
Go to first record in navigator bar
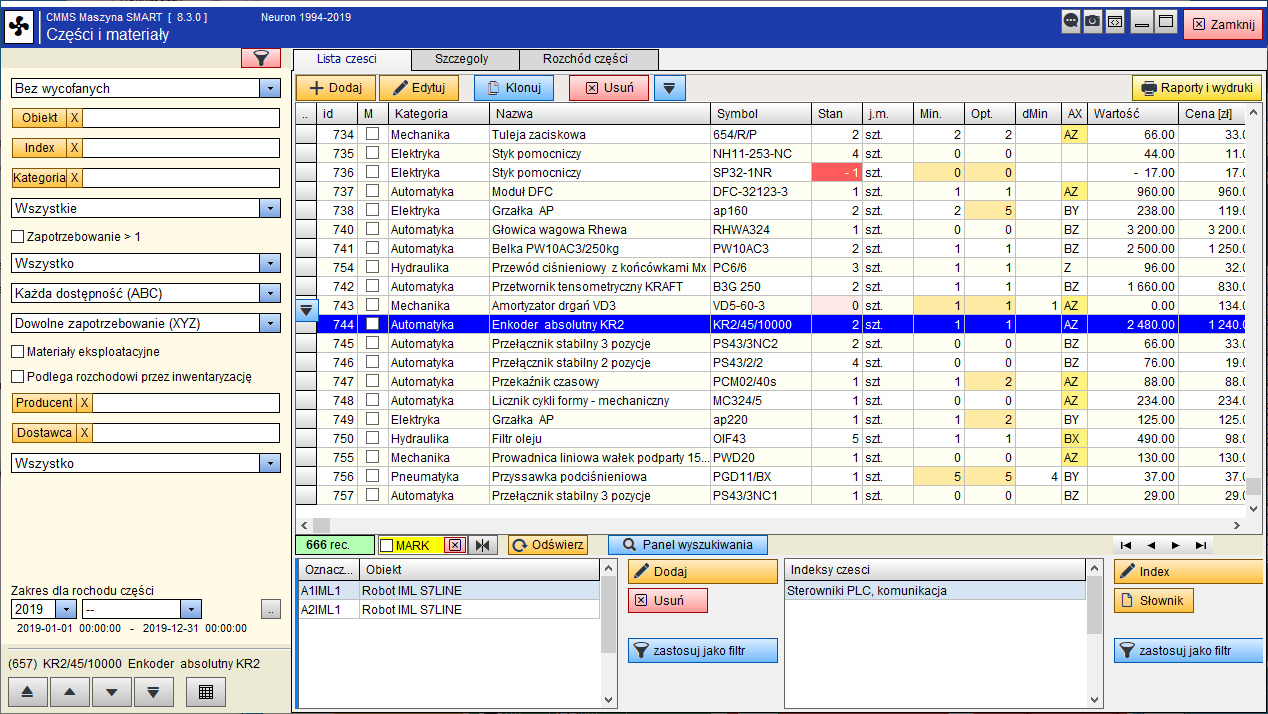tap(1126, 545)
